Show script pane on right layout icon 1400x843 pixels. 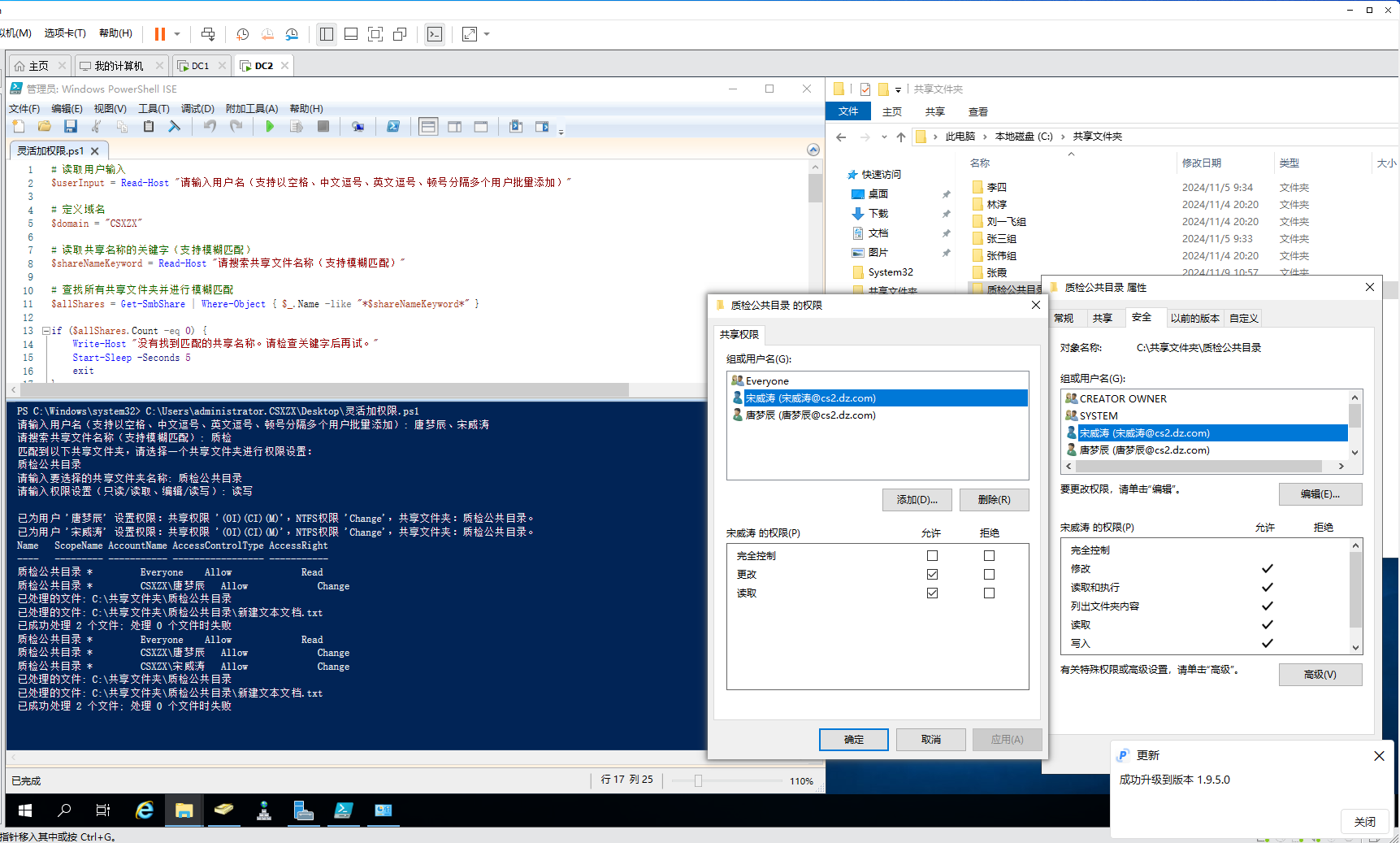(x=455, y=127)
